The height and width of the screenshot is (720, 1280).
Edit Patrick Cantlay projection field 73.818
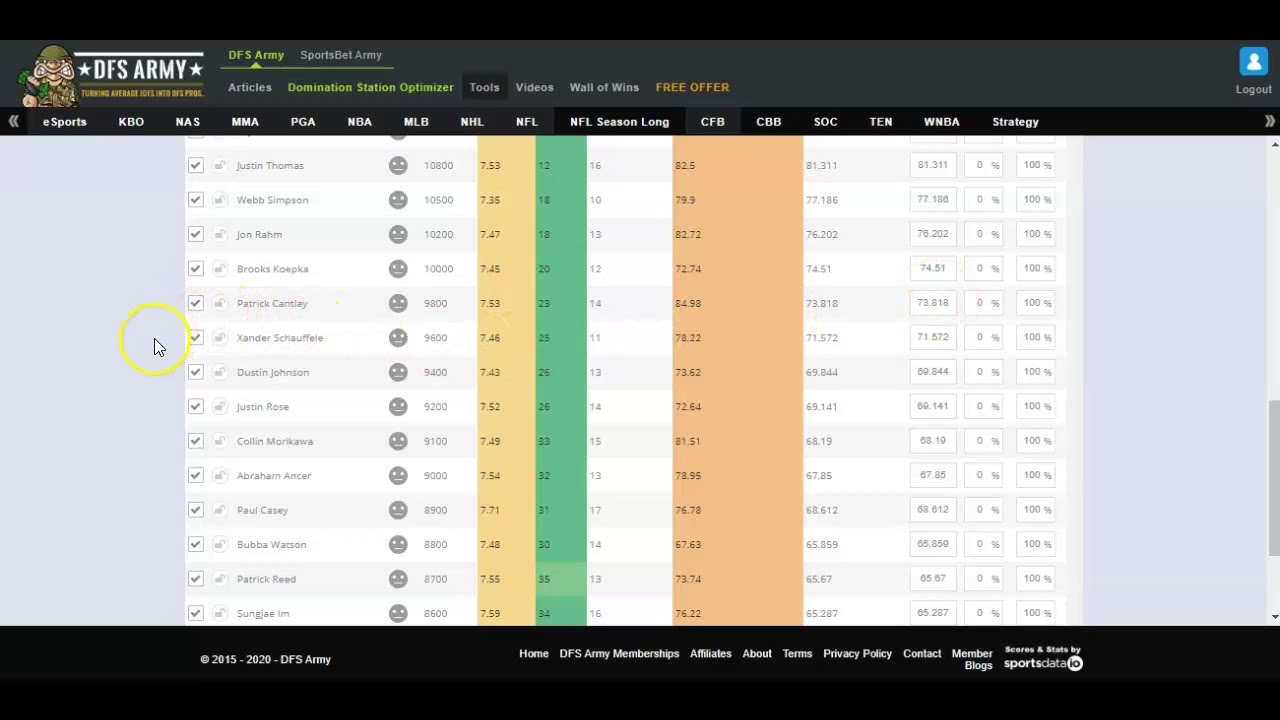click(x=933, y=303)
